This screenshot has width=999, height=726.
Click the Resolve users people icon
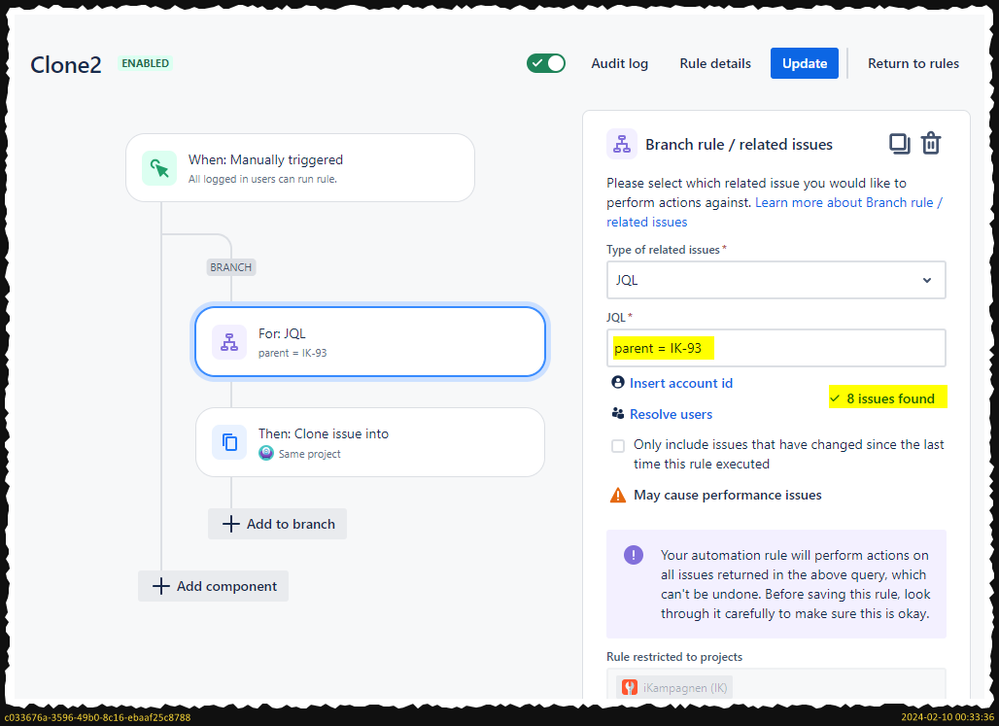coord(617,413)
